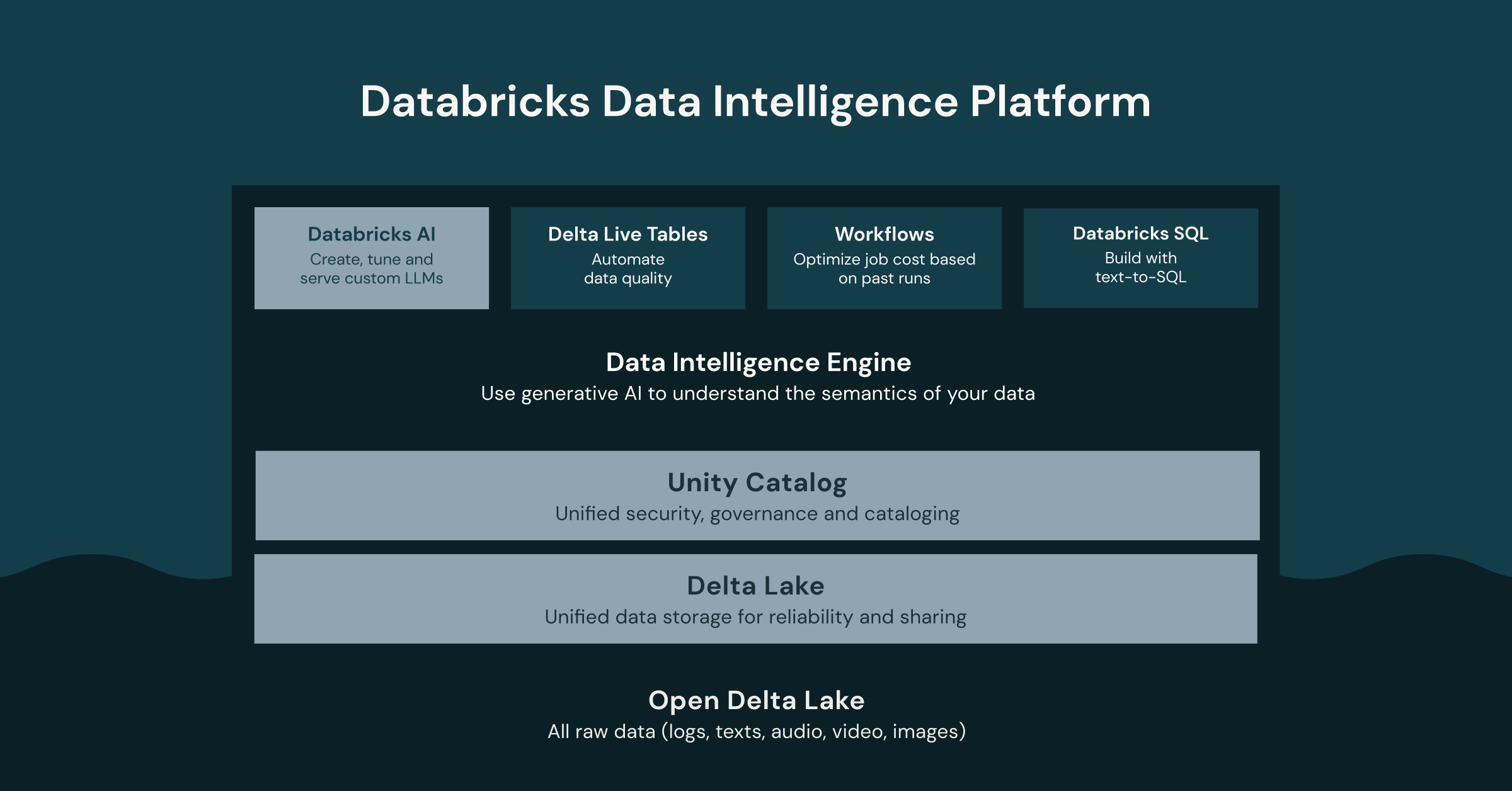
Task: Click the 'Create, tune and serve custom LLMs' text
Action: pyautogui.click(x=372, y=269)
